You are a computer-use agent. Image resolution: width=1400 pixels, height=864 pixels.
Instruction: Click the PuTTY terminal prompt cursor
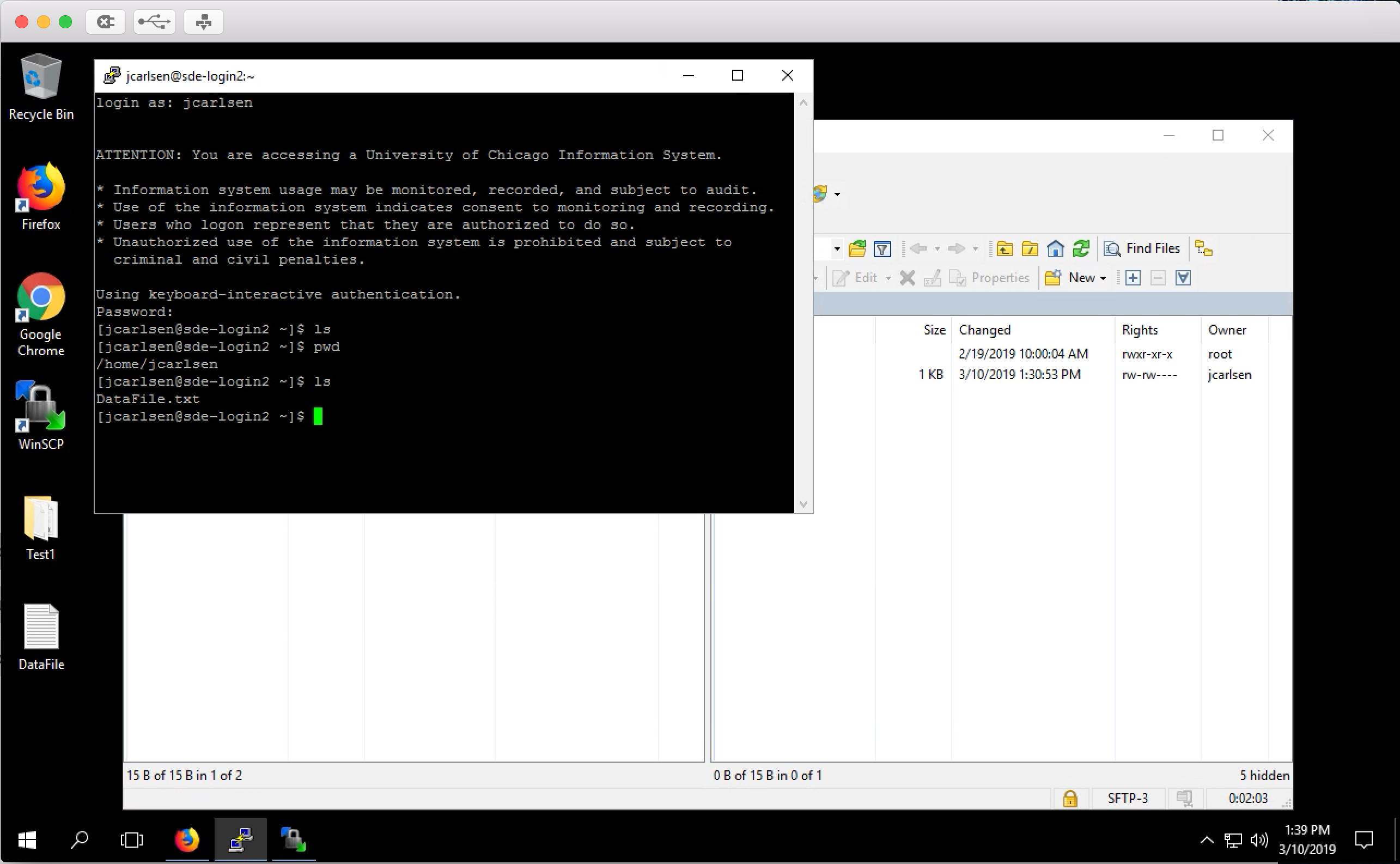point(318,417)
